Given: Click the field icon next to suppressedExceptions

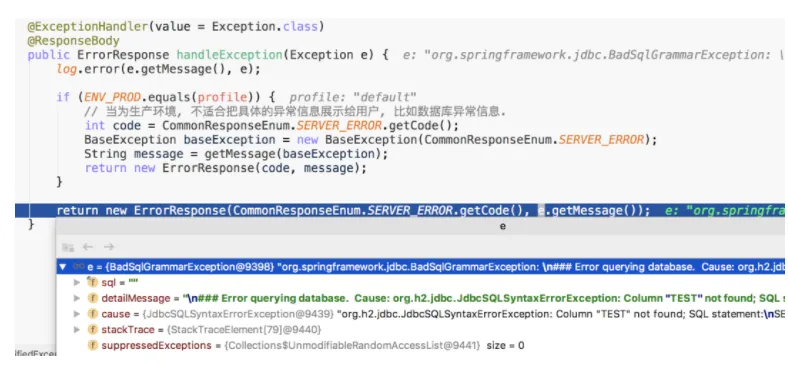Looking at the screenshot, I should tap(92, 345).
